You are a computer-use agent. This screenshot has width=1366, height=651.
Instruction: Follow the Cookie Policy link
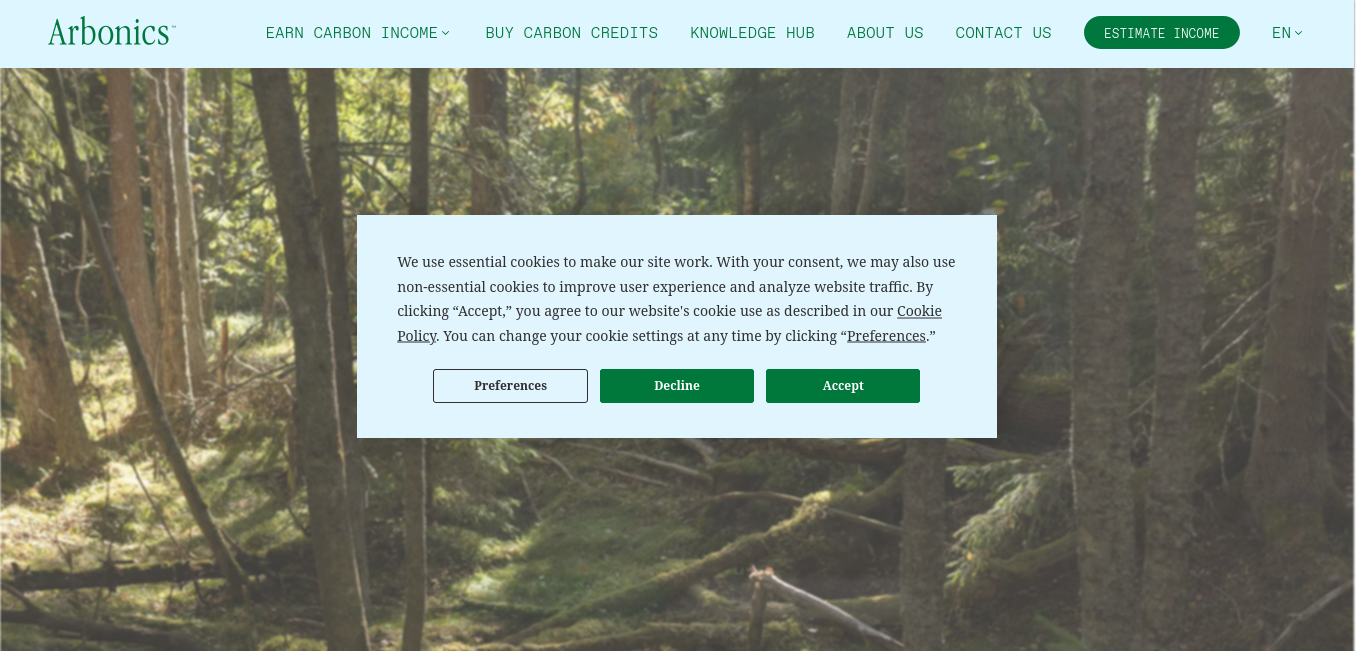tap(669, 323)
